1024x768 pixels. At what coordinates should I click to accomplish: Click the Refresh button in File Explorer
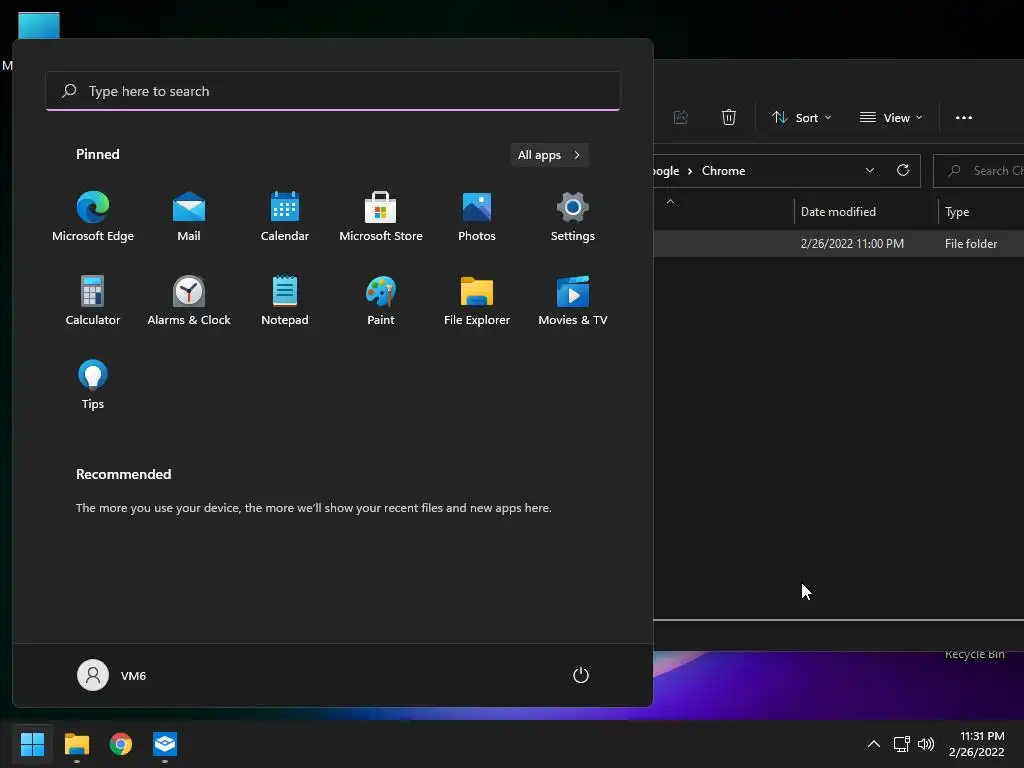(x=903, y=170)
